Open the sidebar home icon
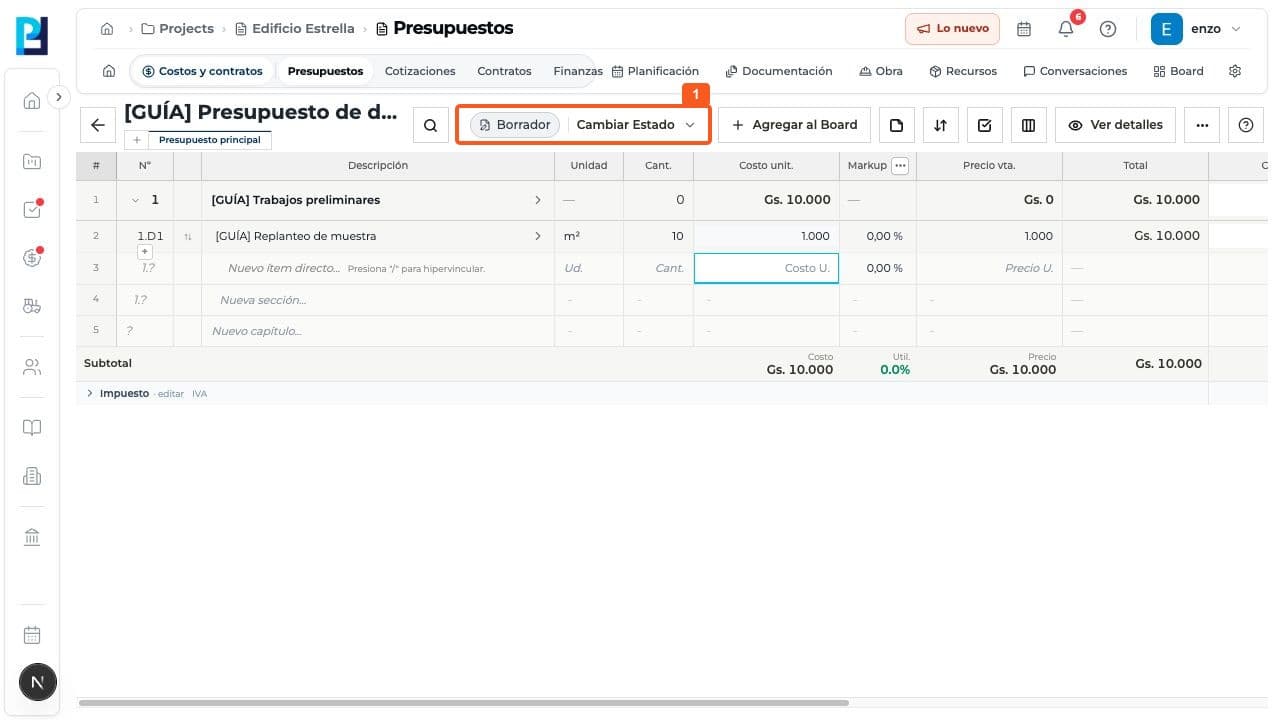The height and width of the screenshot is (720, 1280). (32, 100)
